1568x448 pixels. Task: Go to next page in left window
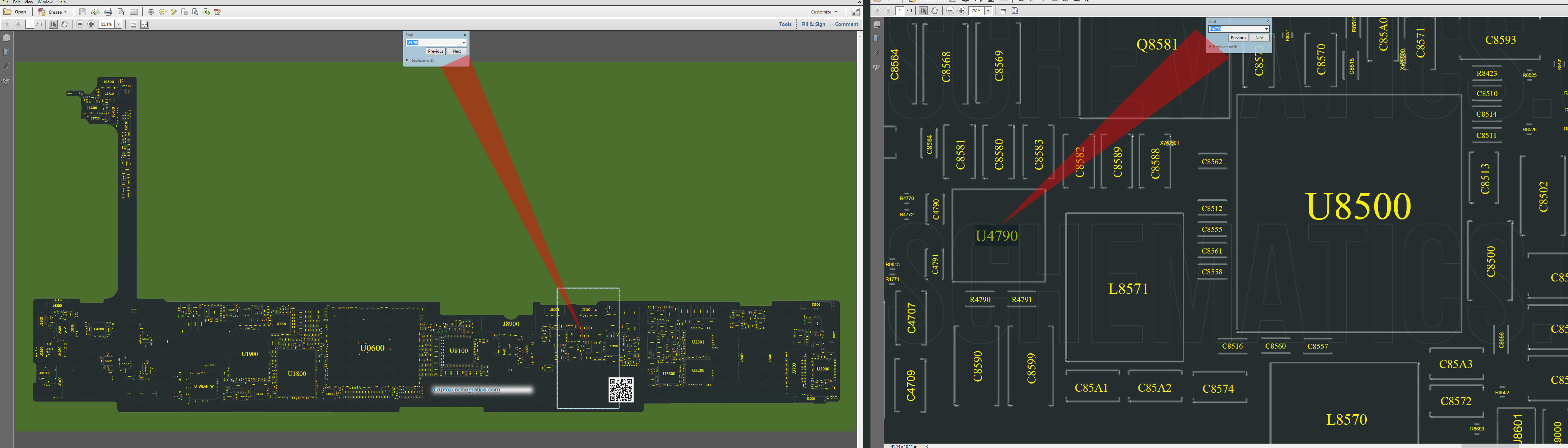pos(18,24)
